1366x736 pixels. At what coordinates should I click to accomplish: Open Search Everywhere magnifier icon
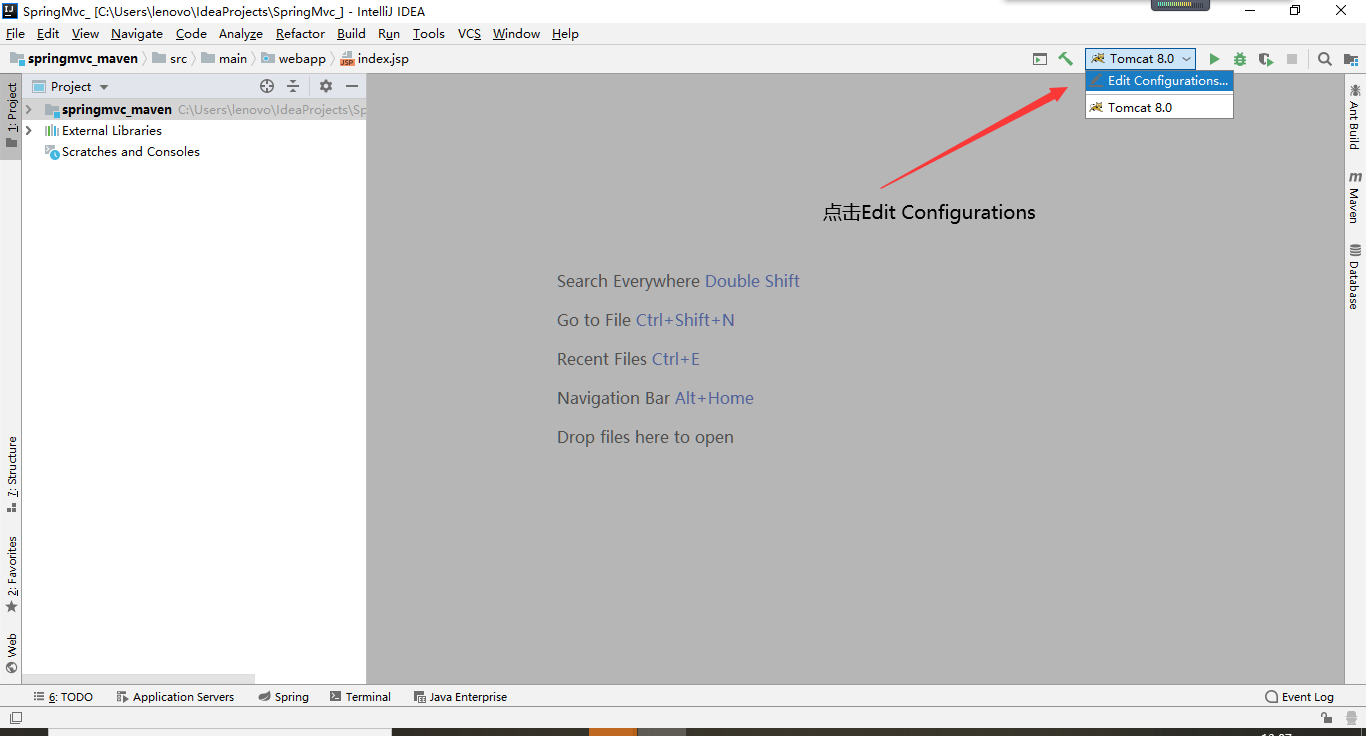pos(1325,59)
